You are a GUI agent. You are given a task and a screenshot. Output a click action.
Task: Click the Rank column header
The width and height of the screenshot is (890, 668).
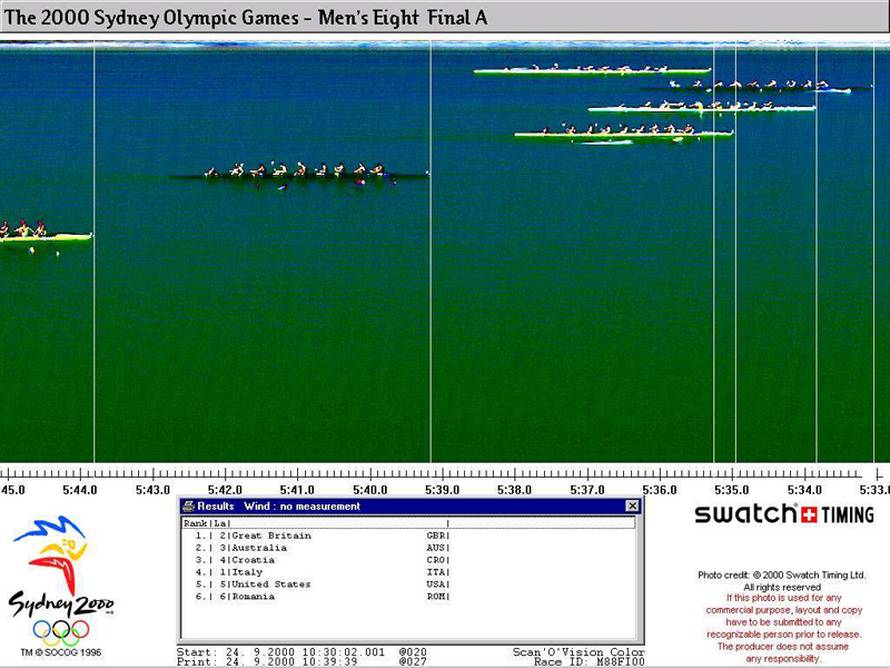[x=194, y=523]
